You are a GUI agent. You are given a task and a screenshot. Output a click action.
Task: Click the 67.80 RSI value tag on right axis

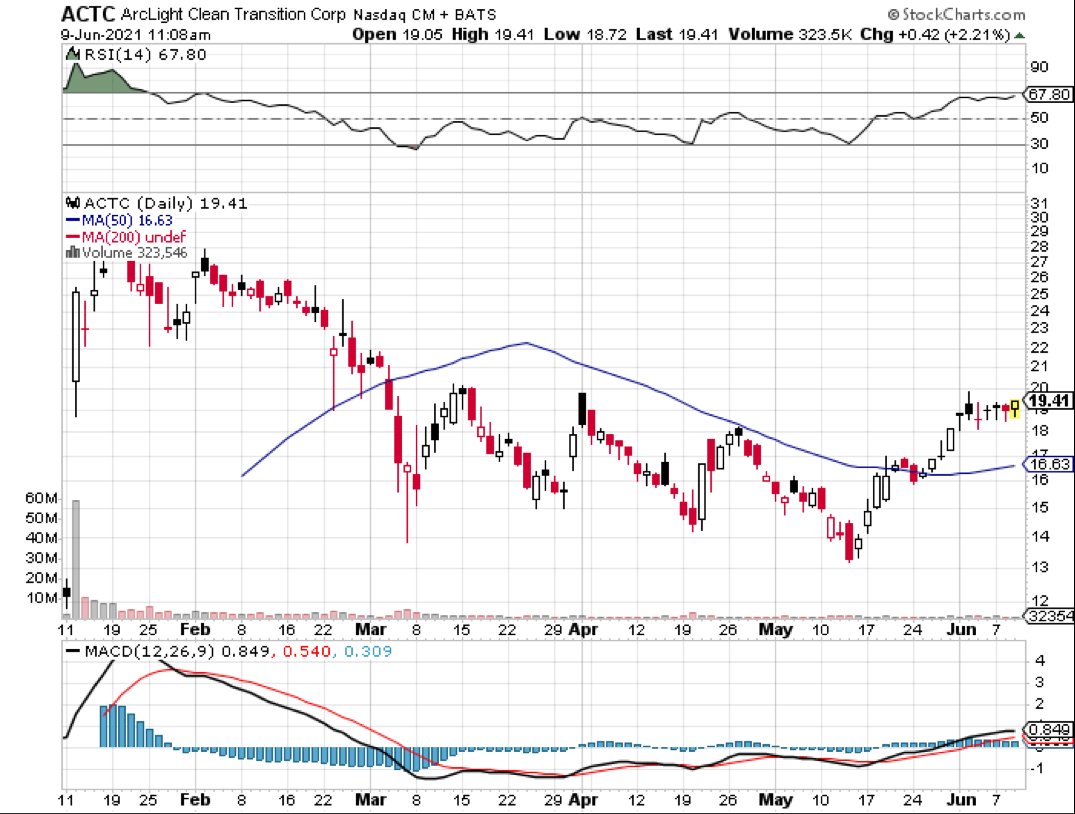point(1049,95)
